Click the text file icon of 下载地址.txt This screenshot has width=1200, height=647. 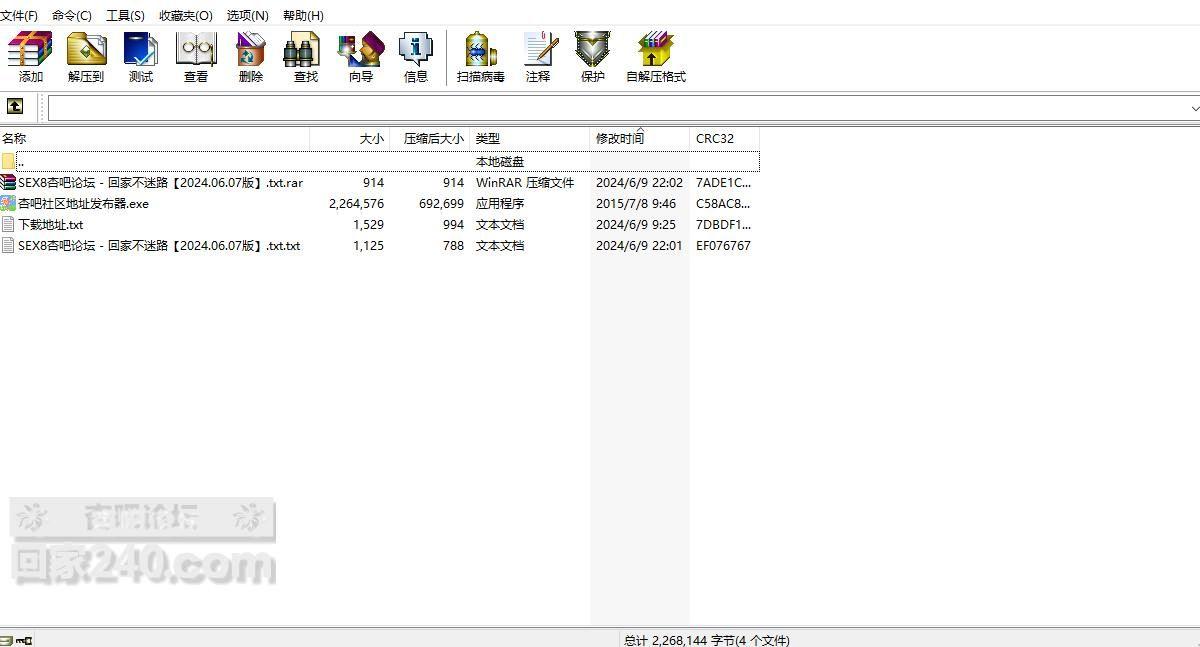tap(8, 224)
